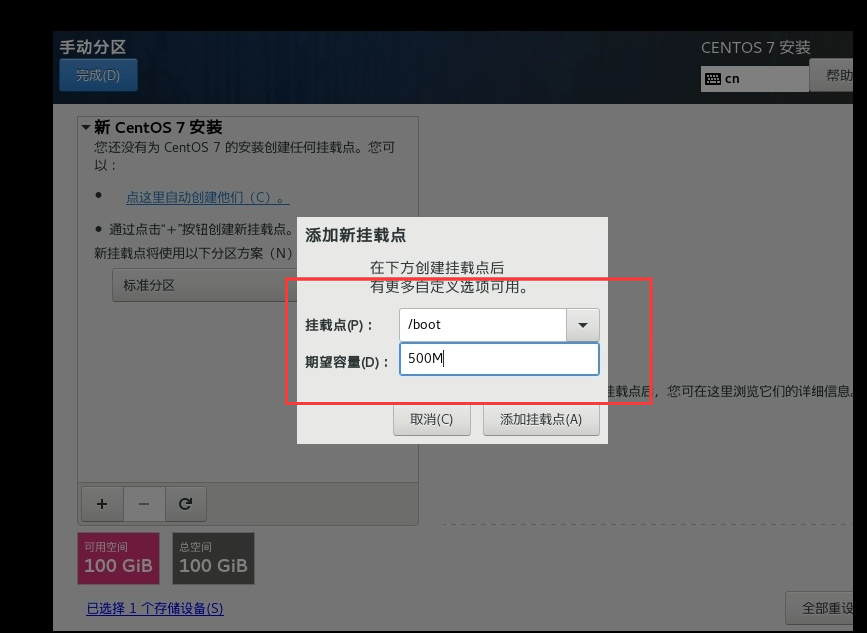Click the 手动分区 heading text
This screenshot has height=633, width=867.
click(x=93, y=47)
